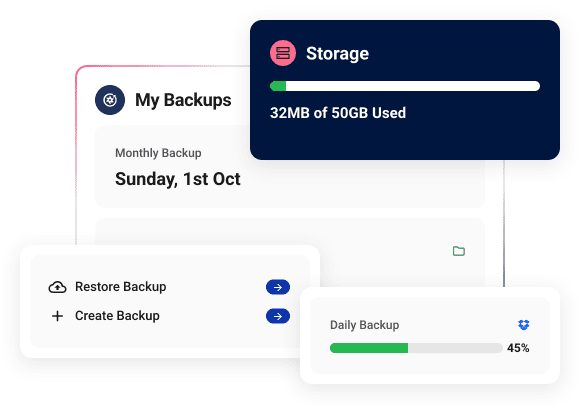
Task: Click the 32MB of 50GB Used text
Action: click(338, 113)
